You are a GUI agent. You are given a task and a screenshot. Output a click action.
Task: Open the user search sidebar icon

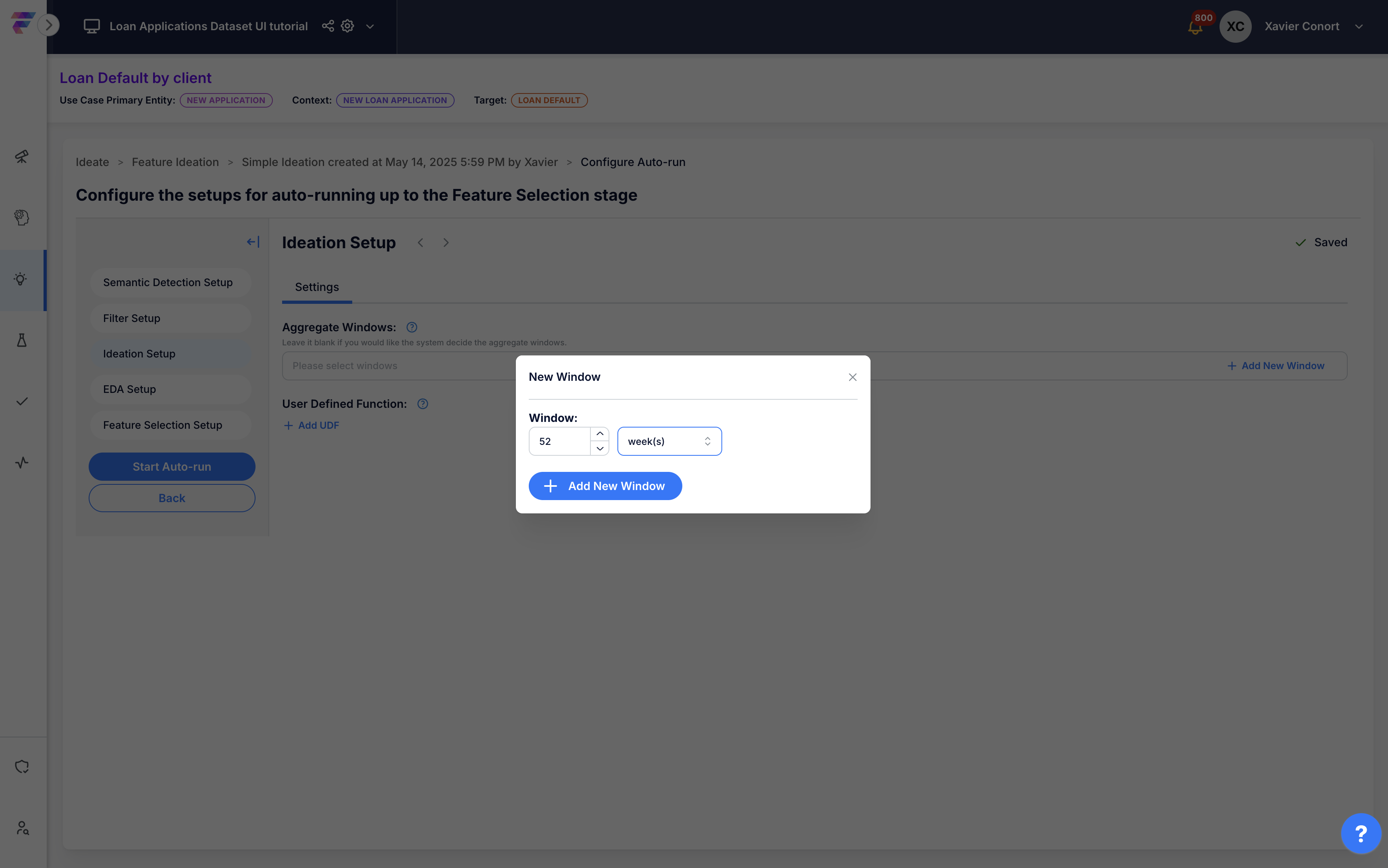[x=22, y=828]
